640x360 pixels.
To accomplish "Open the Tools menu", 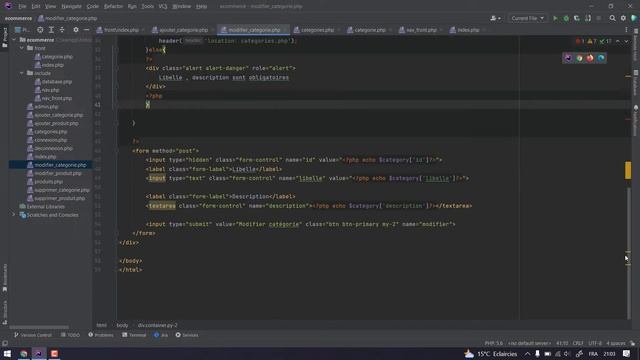I will pyautogui.click(x=147, y=6).
